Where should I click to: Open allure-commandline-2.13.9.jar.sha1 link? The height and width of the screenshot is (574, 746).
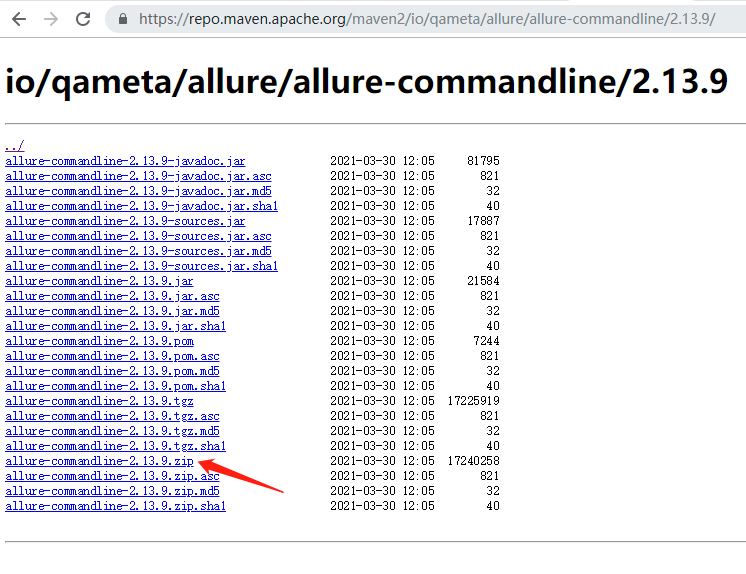[116, 326]
